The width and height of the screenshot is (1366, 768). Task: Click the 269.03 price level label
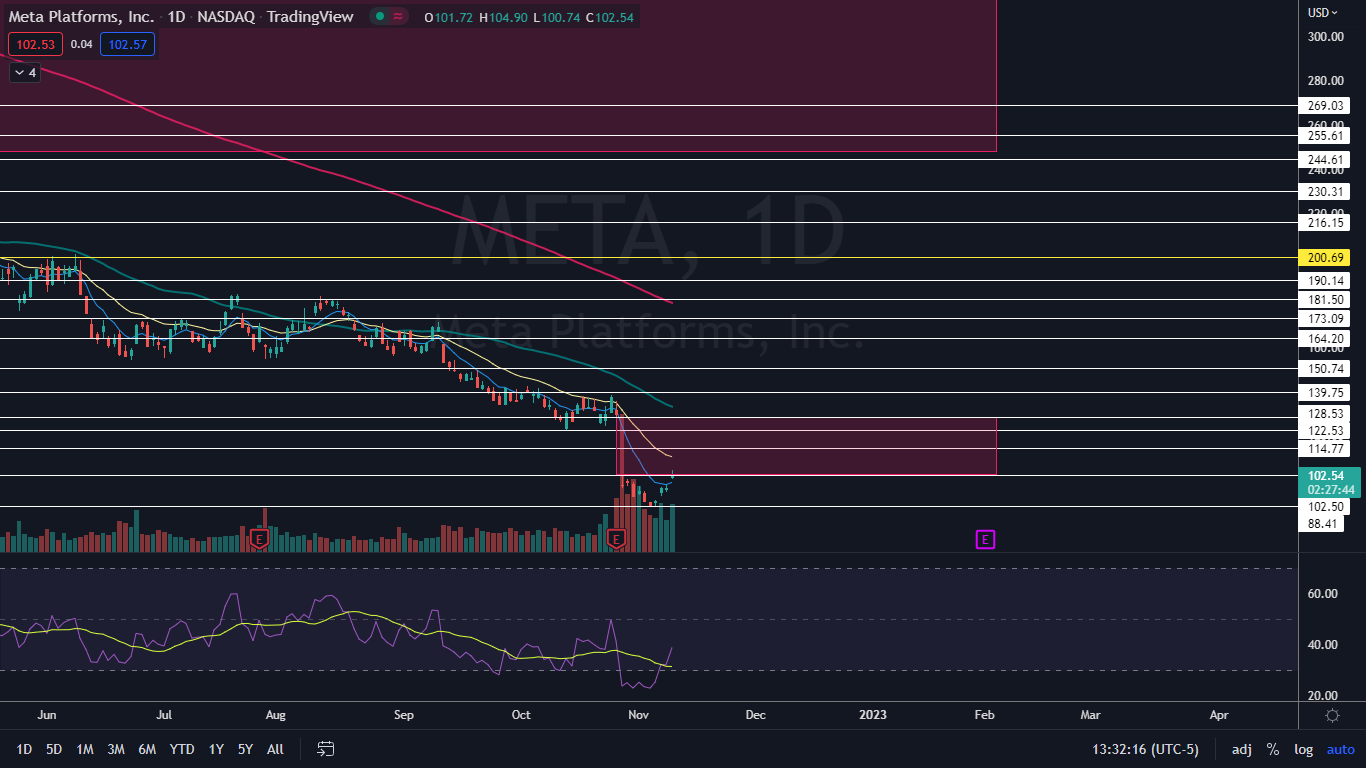pyautogui.click(x=1324, y=105)
